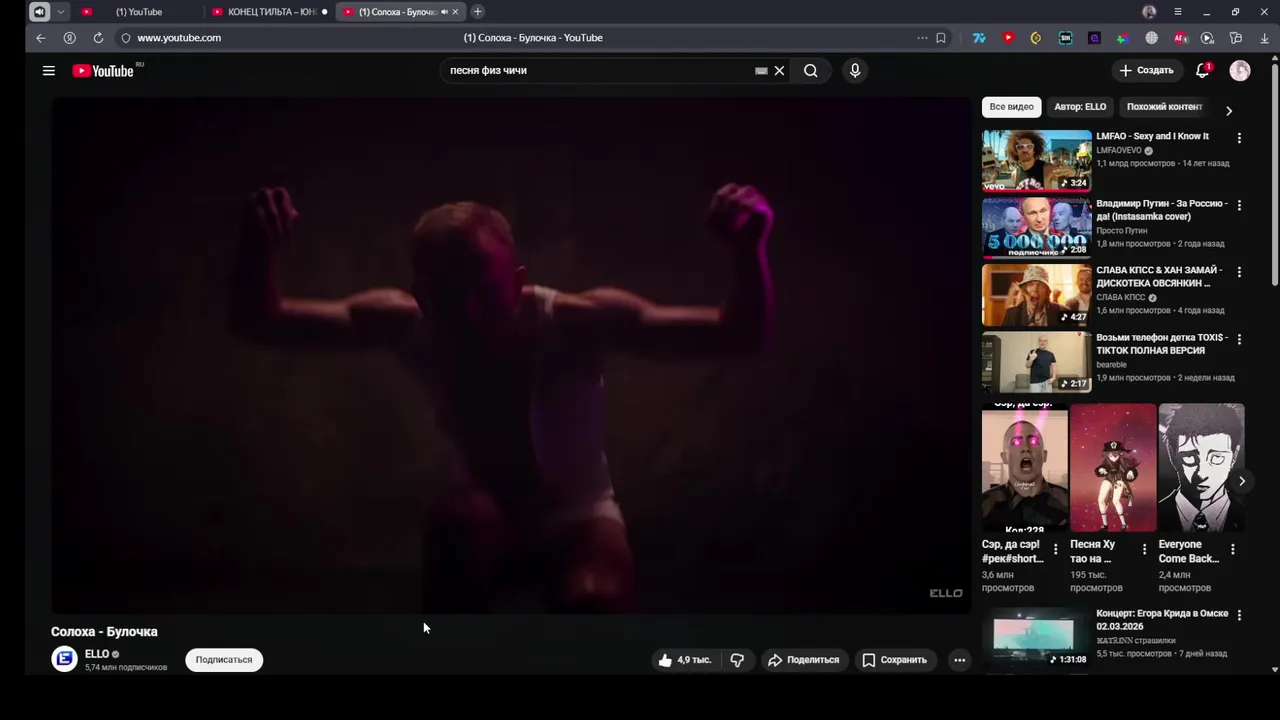Open the media playback extension icon
The width and height of the screenshot is (1280, 720).
click(1207, 38)
